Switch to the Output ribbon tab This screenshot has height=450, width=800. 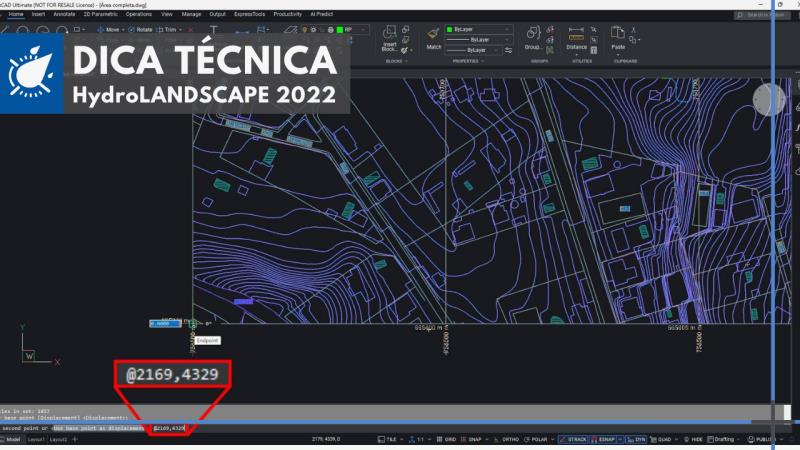tap(217, 14)
